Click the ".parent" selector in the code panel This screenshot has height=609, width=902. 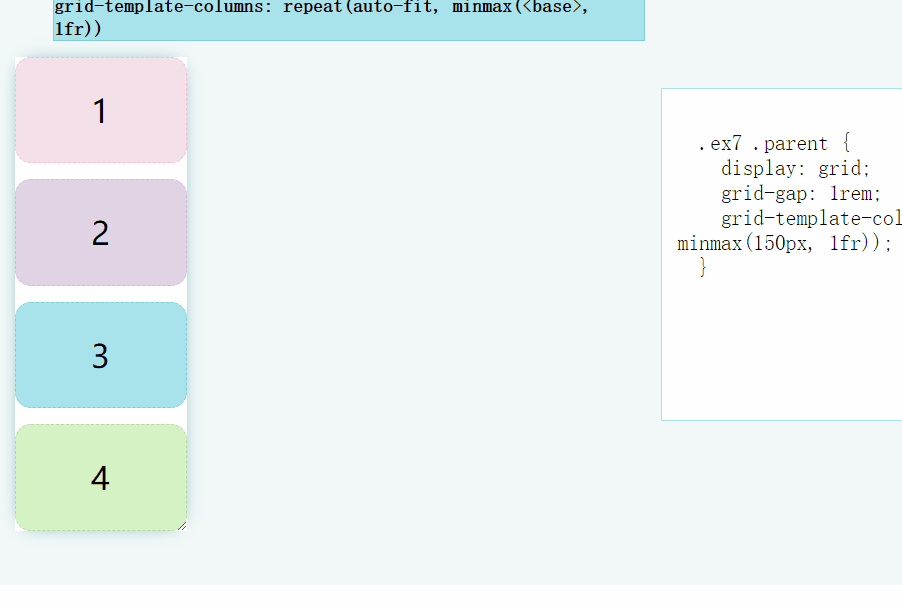click(x=789, y=143)
